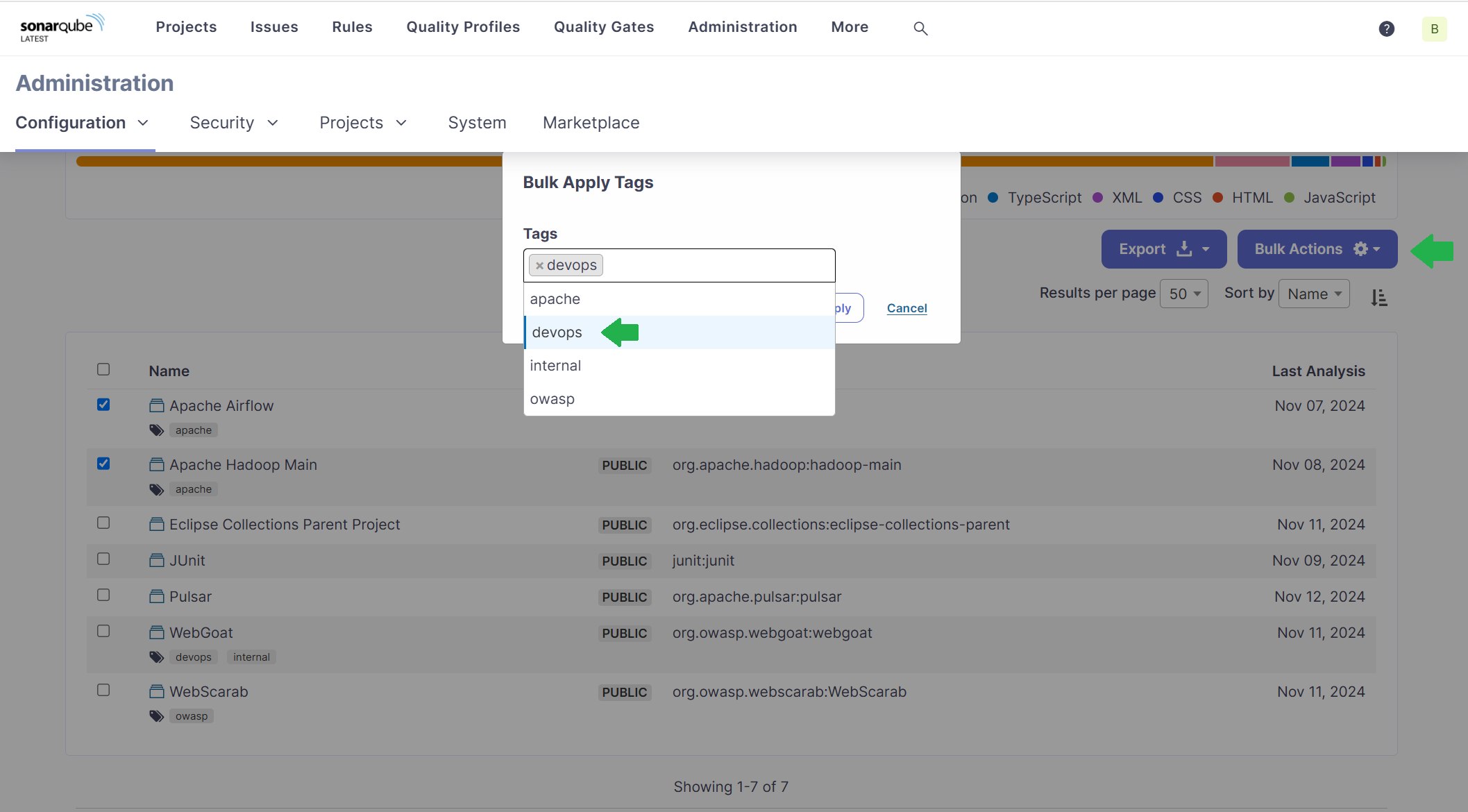
Task: Expand the Security submenu chevron
Action: click(273, 123)
